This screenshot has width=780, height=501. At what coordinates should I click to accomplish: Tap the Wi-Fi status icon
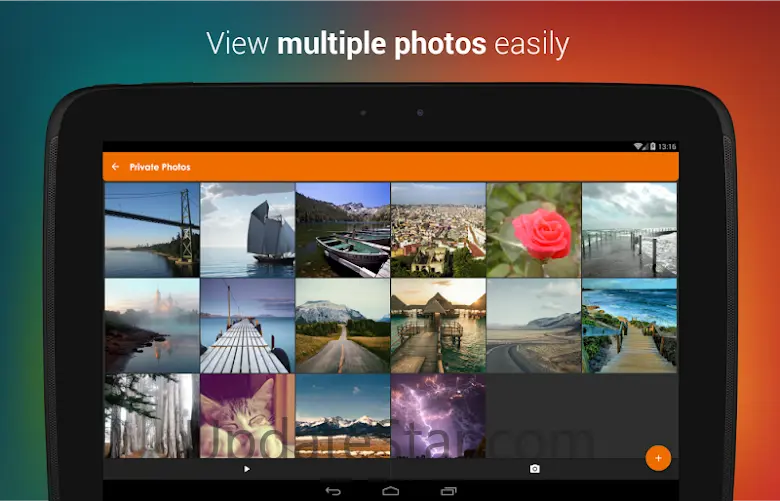pyautogui.click(x=639, y=146)
